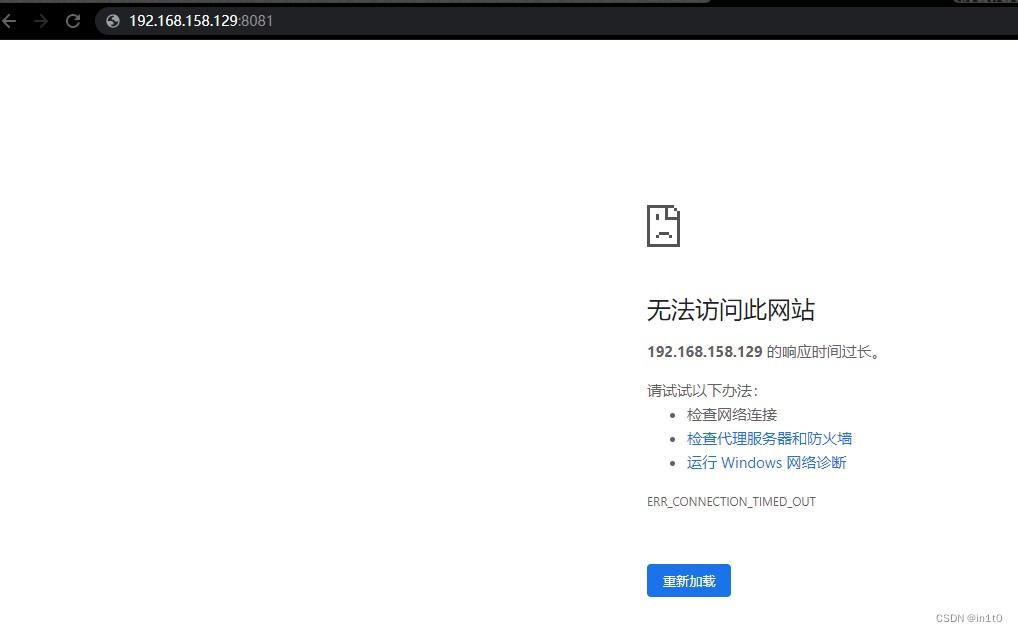Select the ERR_CONNECTION_TIMED_OUT error code
This screenshot has width=1018, height=632.
[x=731, y=502]
